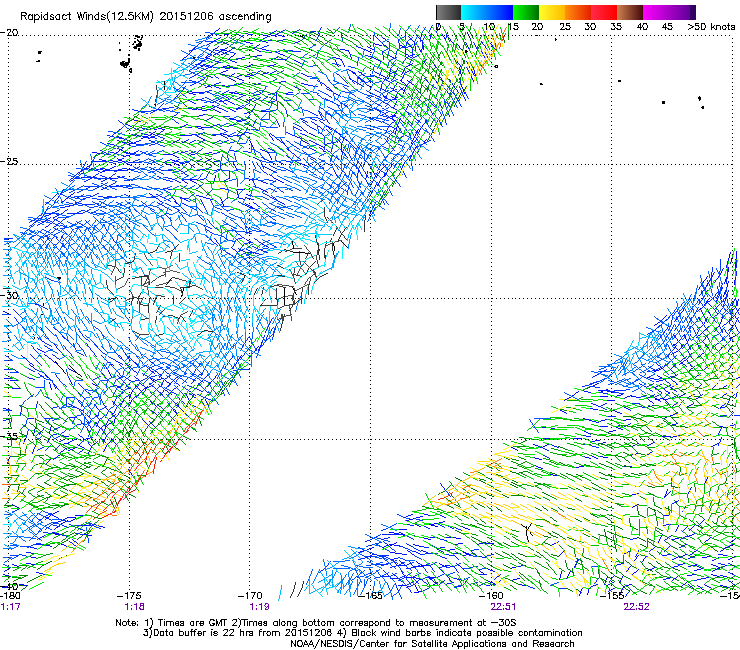Viewport: 740px width, 650px height.
Task: Click the '25' legend scale label
Action: (565, 27)
